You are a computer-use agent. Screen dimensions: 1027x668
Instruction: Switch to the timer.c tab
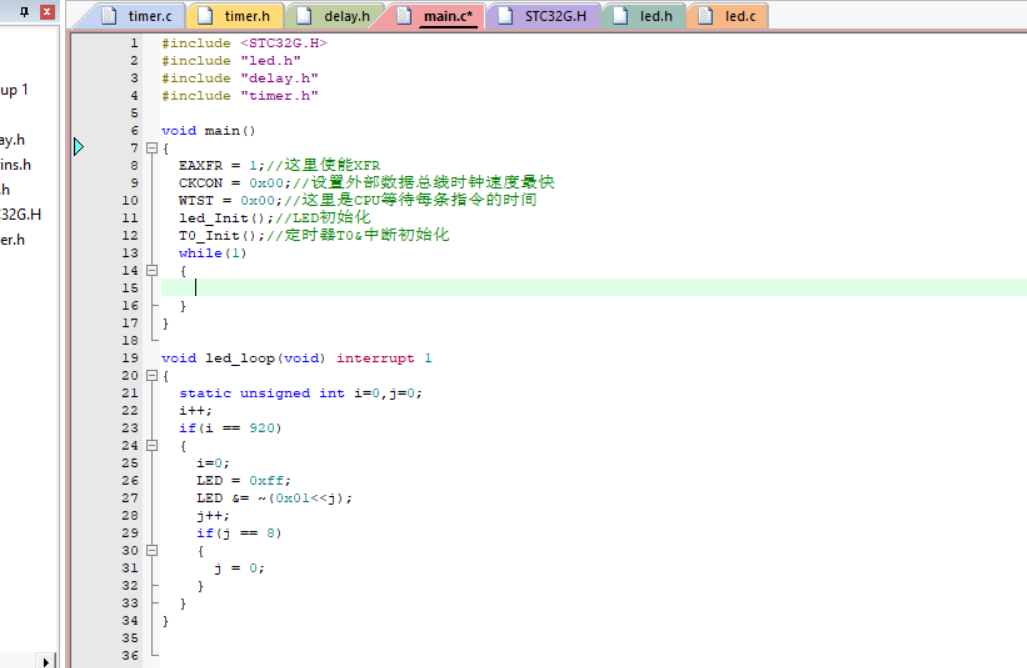138,16
